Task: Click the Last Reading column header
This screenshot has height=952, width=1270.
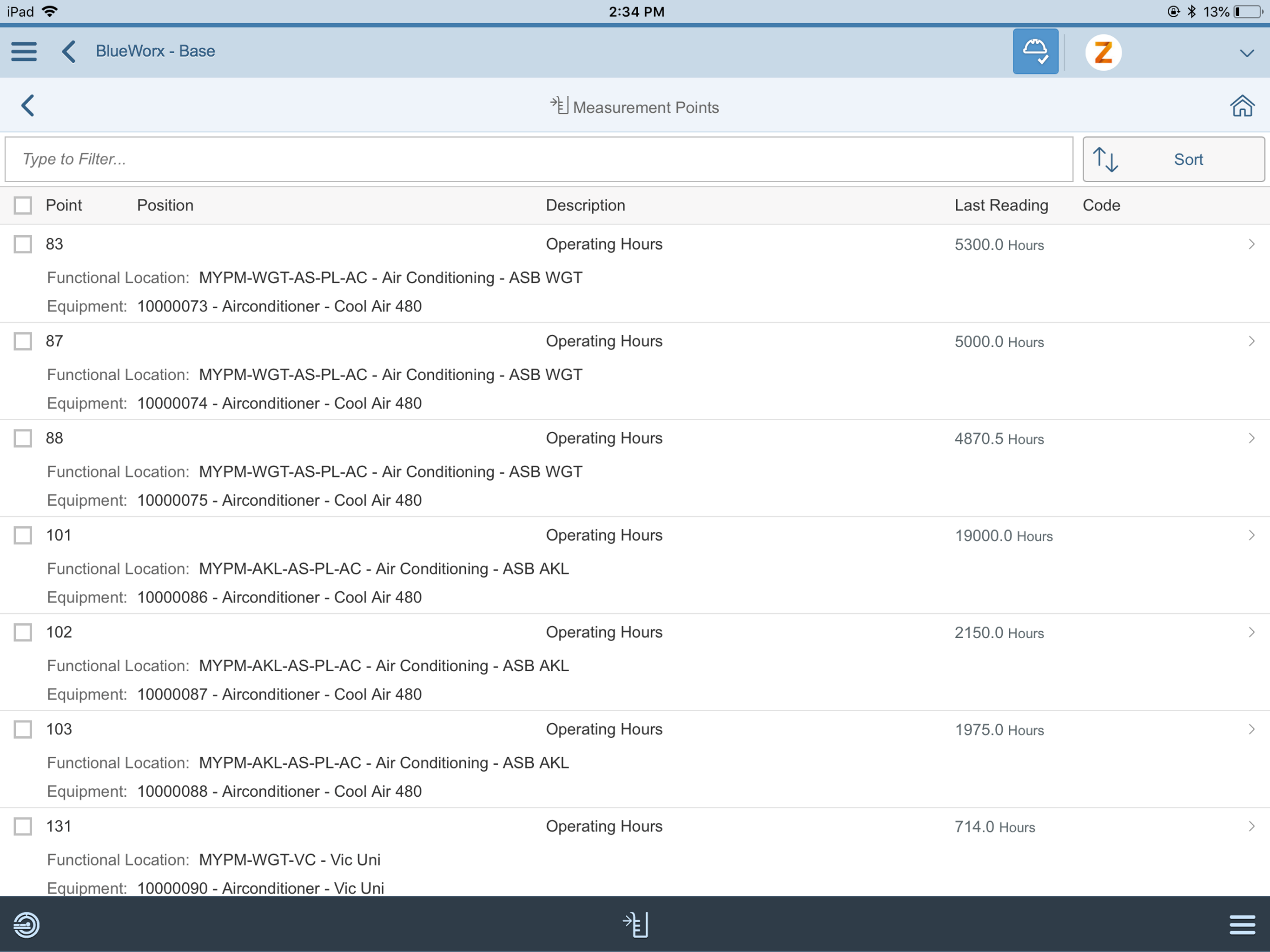Action: [1001, 205]
